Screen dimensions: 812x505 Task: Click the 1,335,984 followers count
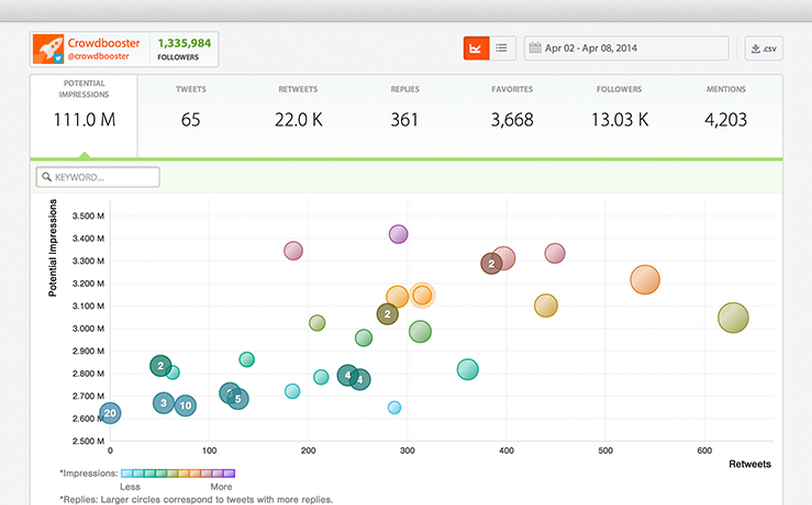[185, 43]
